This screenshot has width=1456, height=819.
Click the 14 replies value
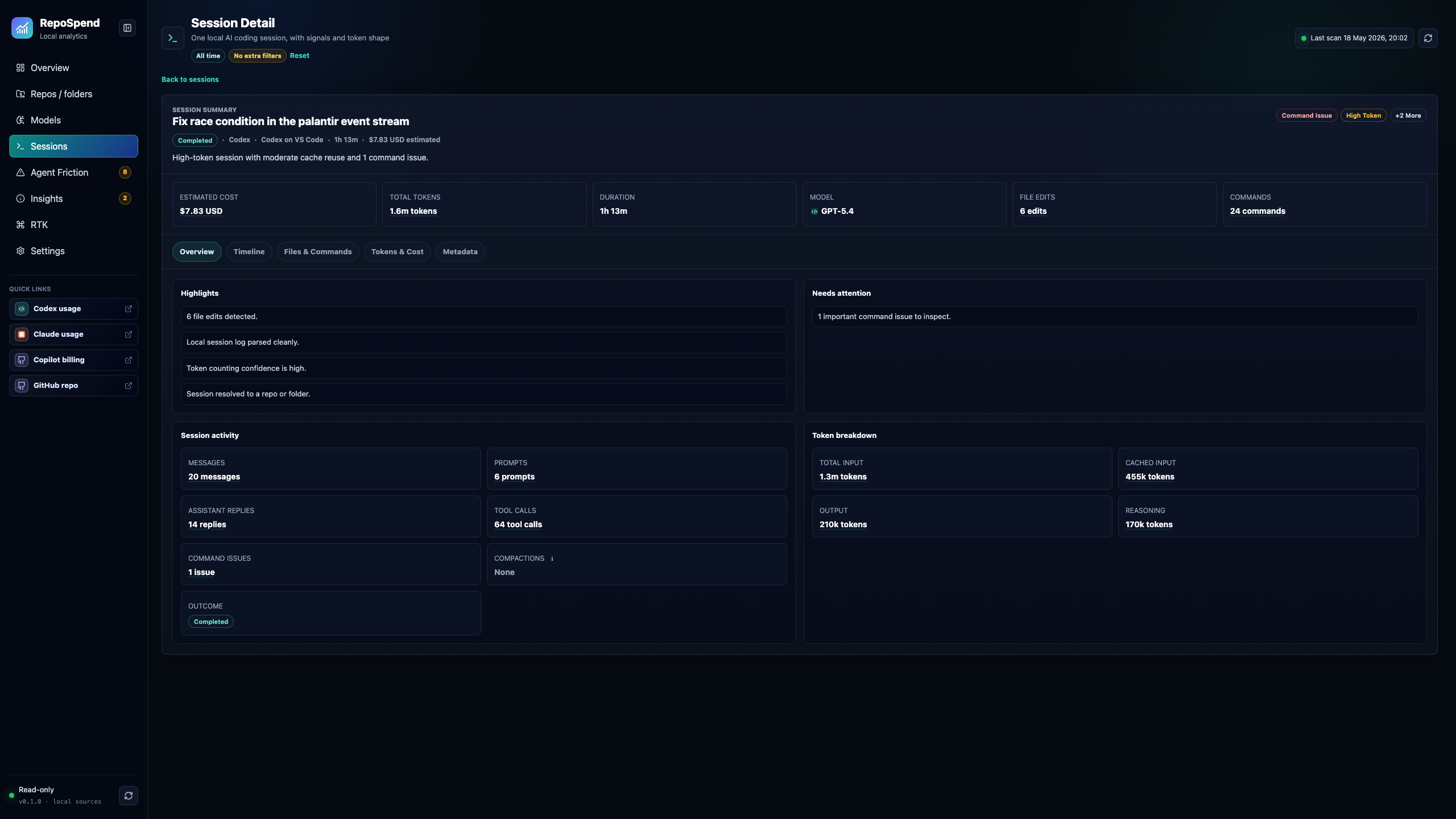pyautogui.click(x=207, y=524)
